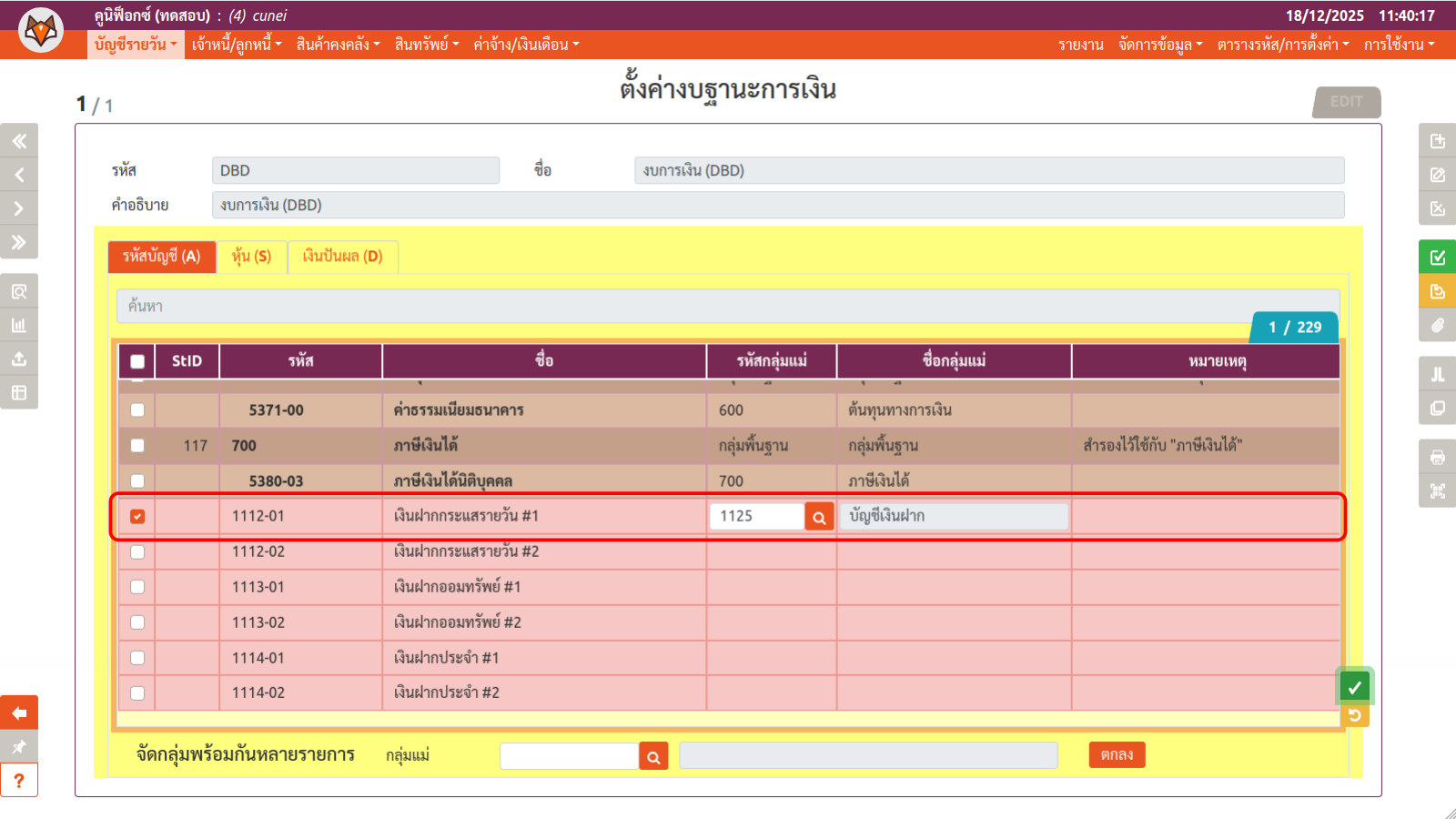Tick the checkbox for row 1113-01

(137, 587)
